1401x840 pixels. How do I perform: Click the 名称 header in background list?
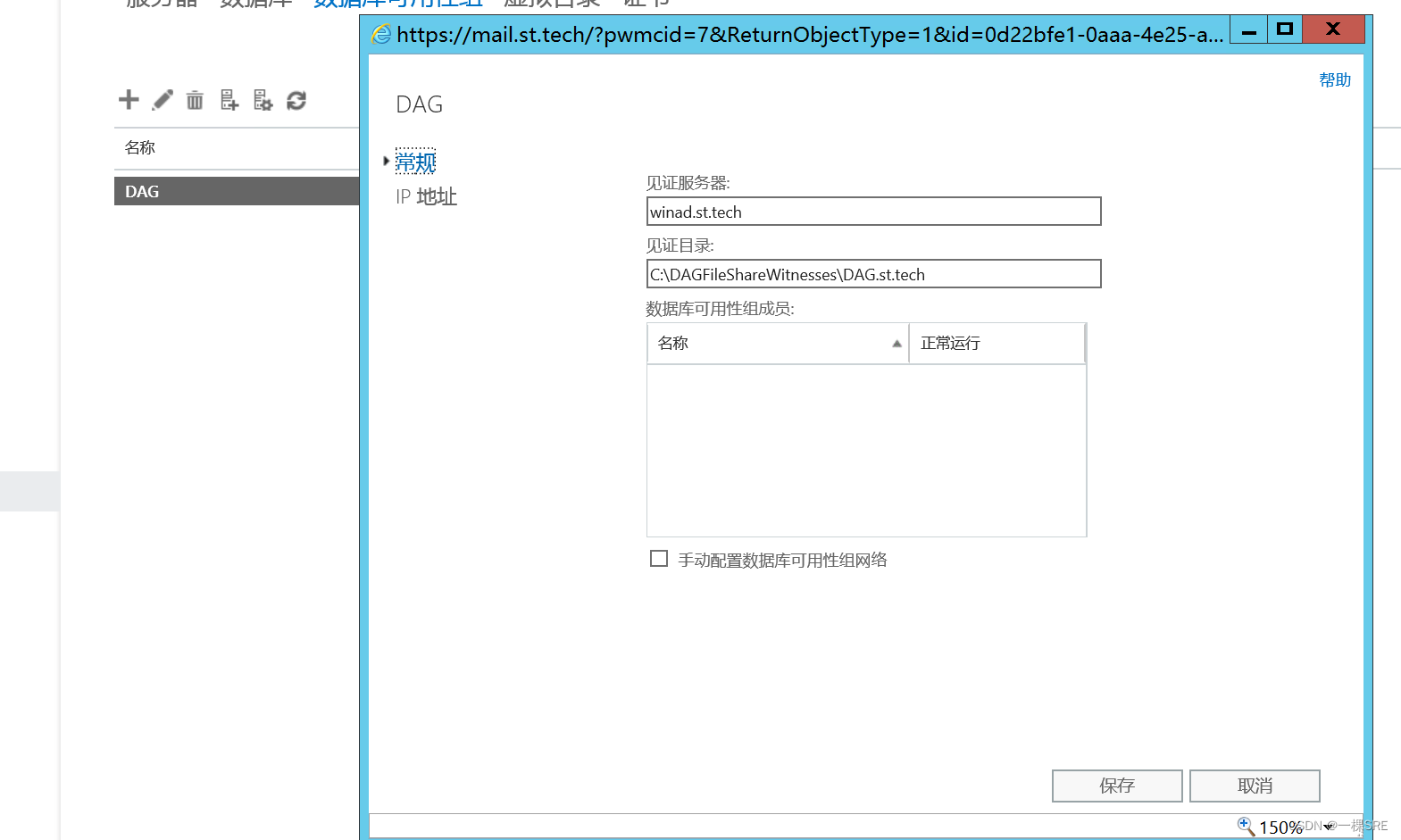click(x=140, y=147)
